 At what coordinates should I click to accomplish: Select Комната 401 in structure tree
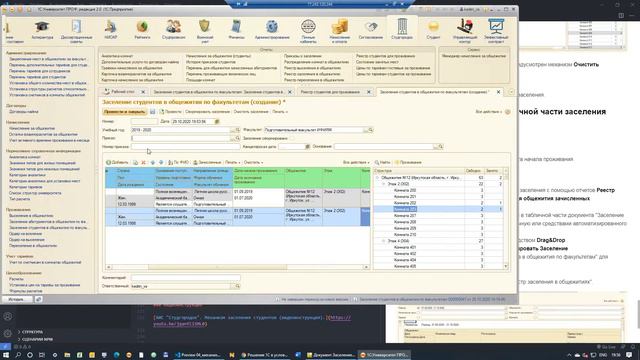click(405, 247)
